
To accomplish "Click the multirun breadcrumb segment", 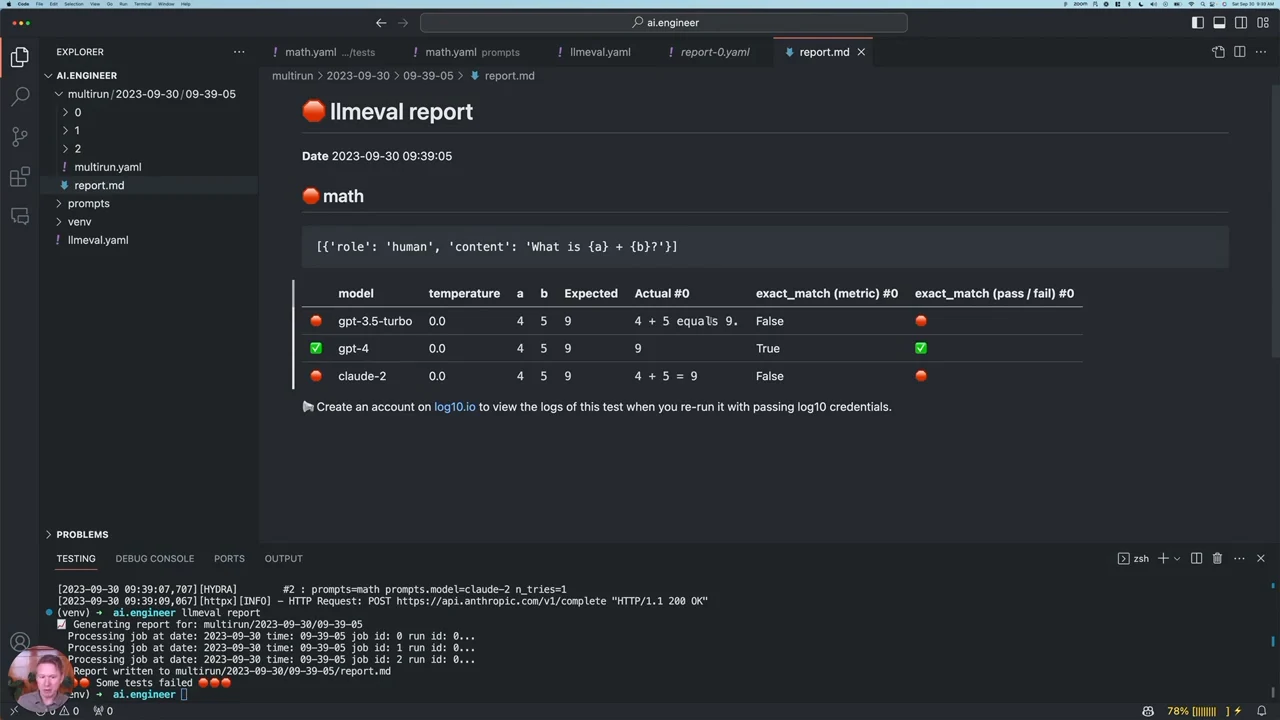I will pyautogui.click(x=292, y=76).
